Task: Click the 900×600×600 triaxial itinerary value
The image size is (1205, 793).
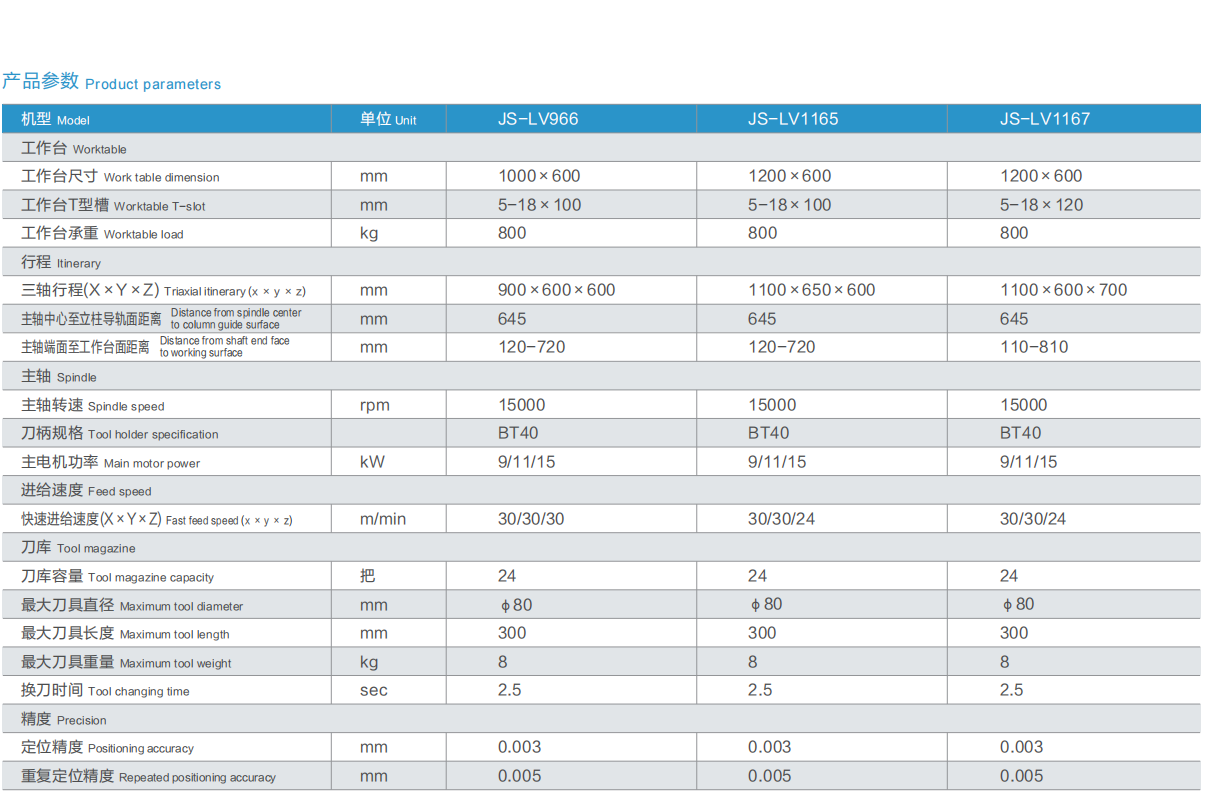Action: 556,290
